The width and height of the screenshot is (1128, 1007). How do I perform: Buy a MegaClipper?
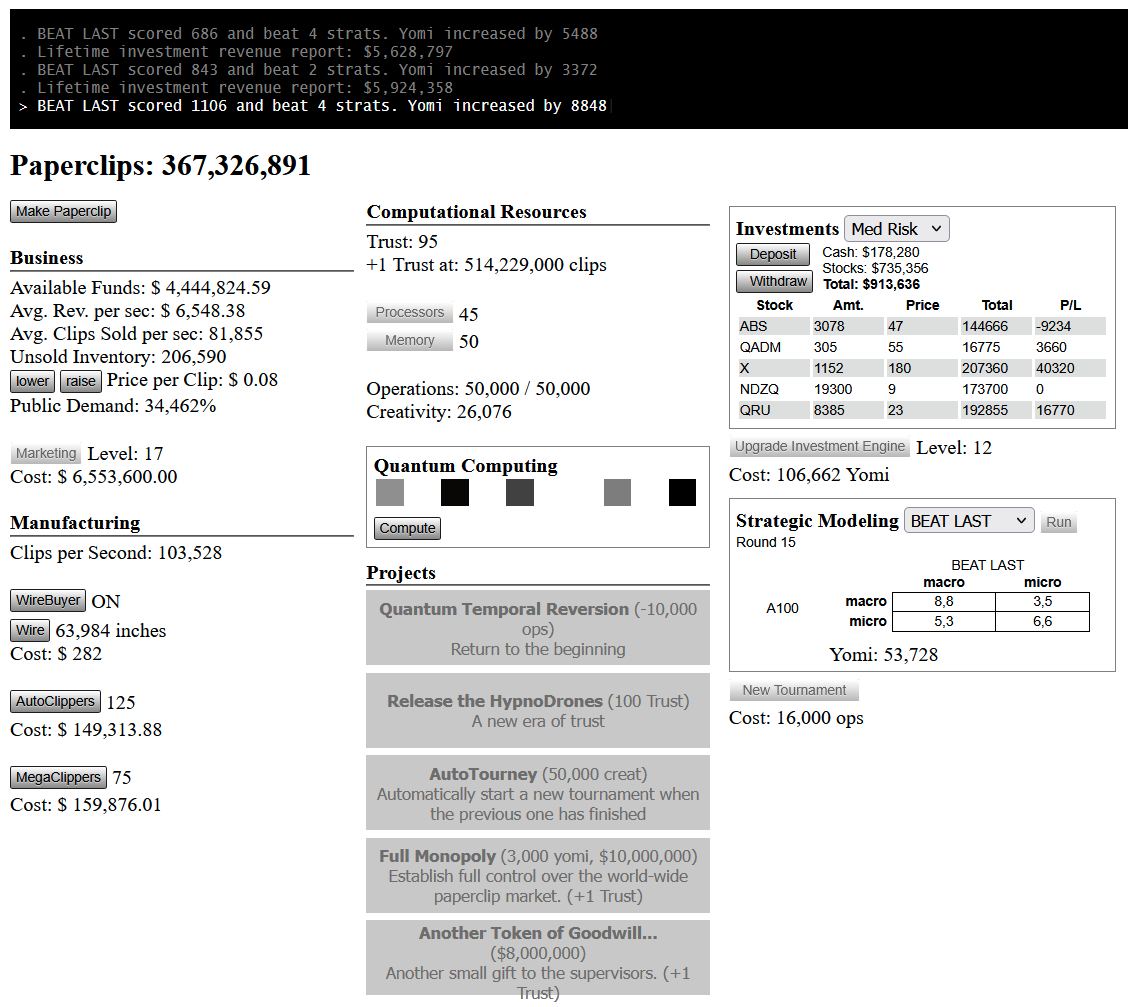58,777
